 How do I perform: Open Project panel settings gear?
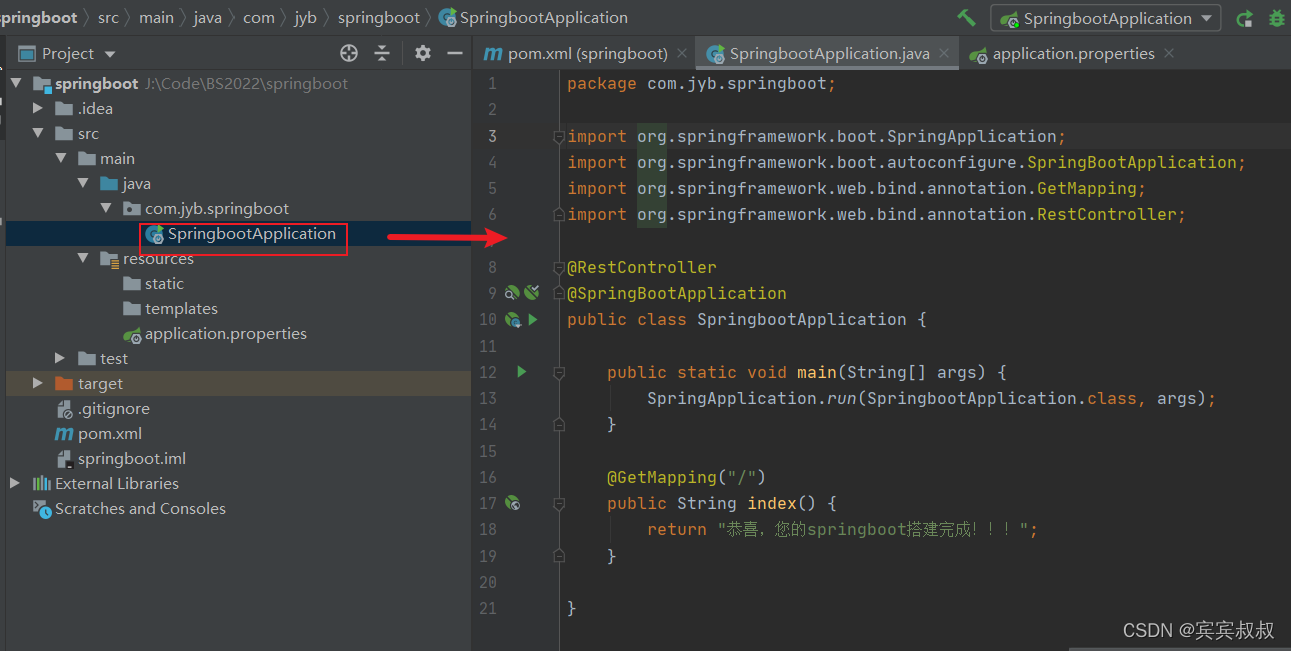423,53
